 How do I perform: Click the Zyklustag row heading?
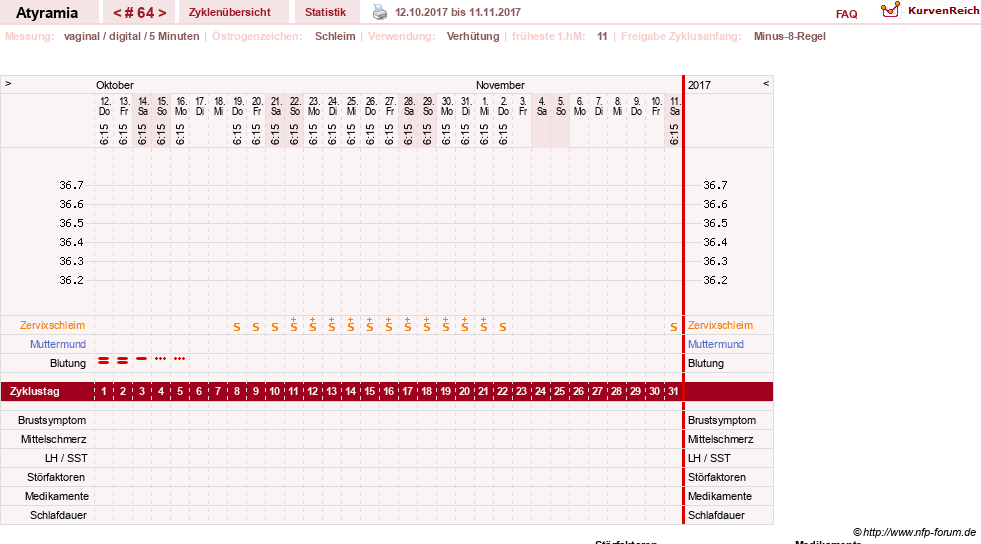34,391
